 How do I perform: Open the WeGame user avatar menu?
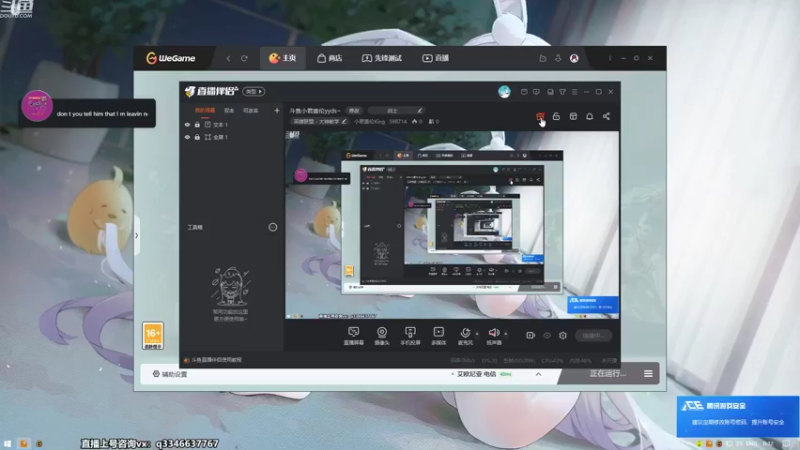[574, 58]
